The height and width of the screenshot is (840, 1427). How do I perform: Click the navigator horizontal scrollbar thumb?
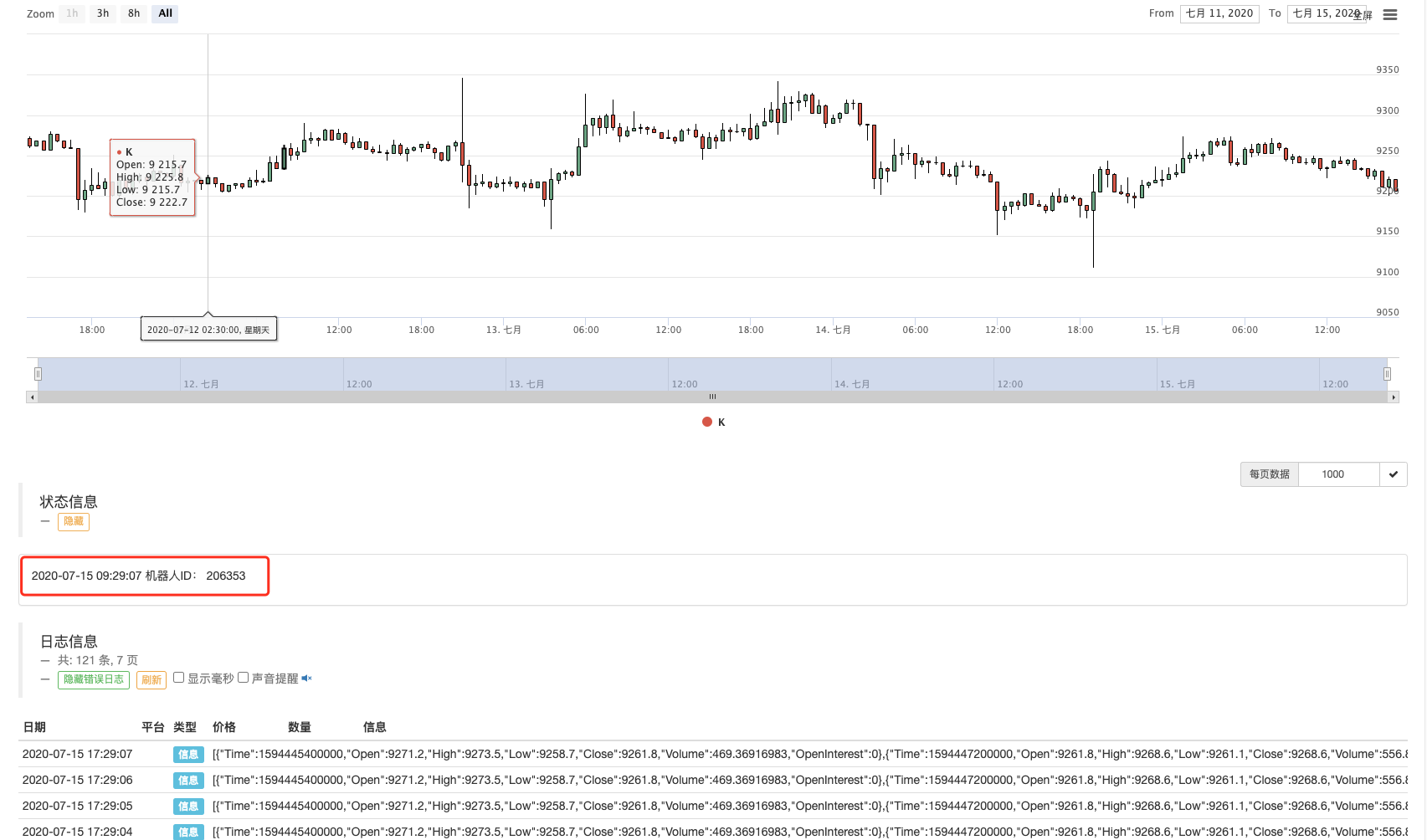[712, 397]
